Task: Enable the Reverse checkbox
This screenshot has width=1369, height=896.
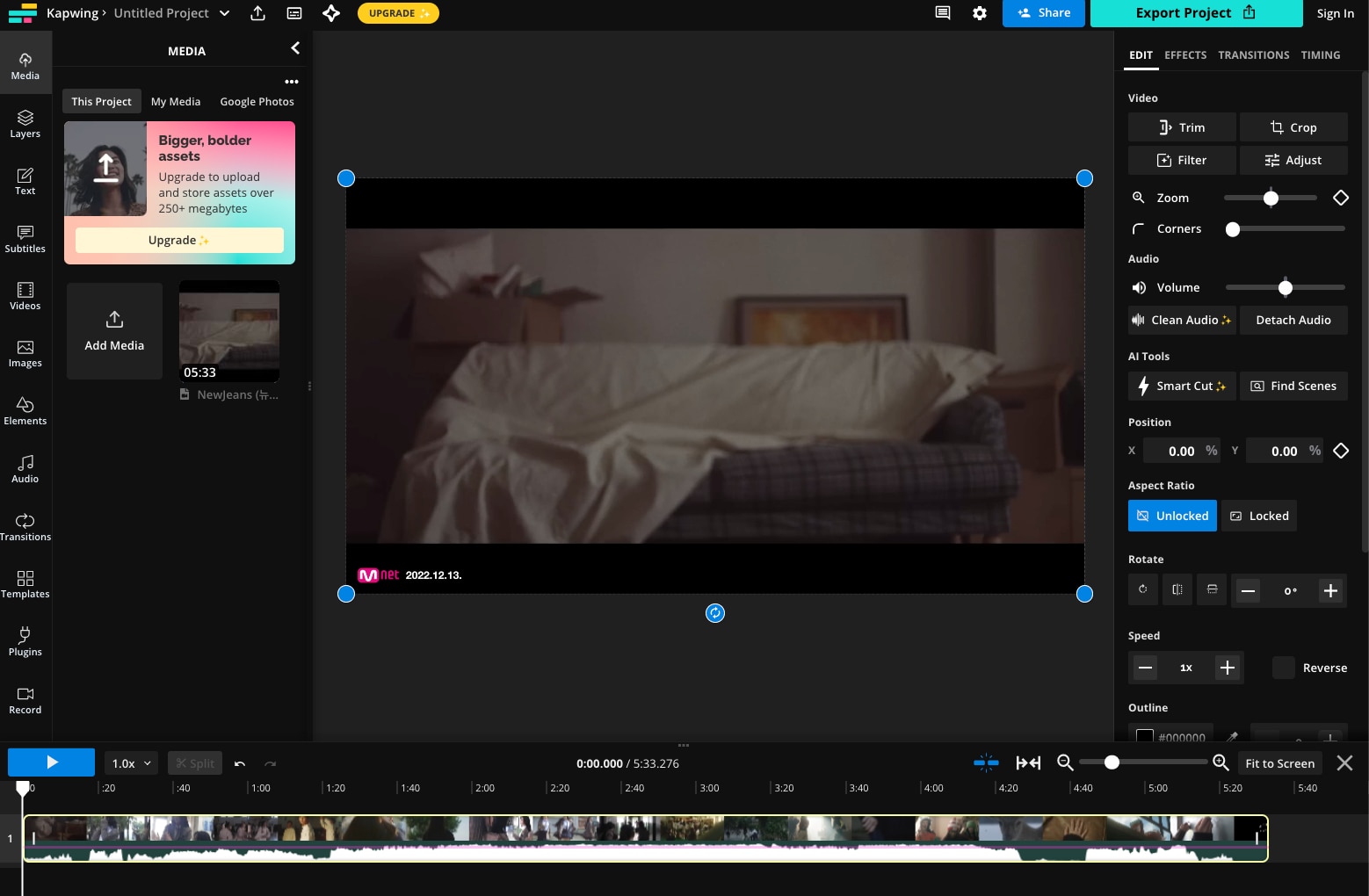Action: pos(1284,668)
